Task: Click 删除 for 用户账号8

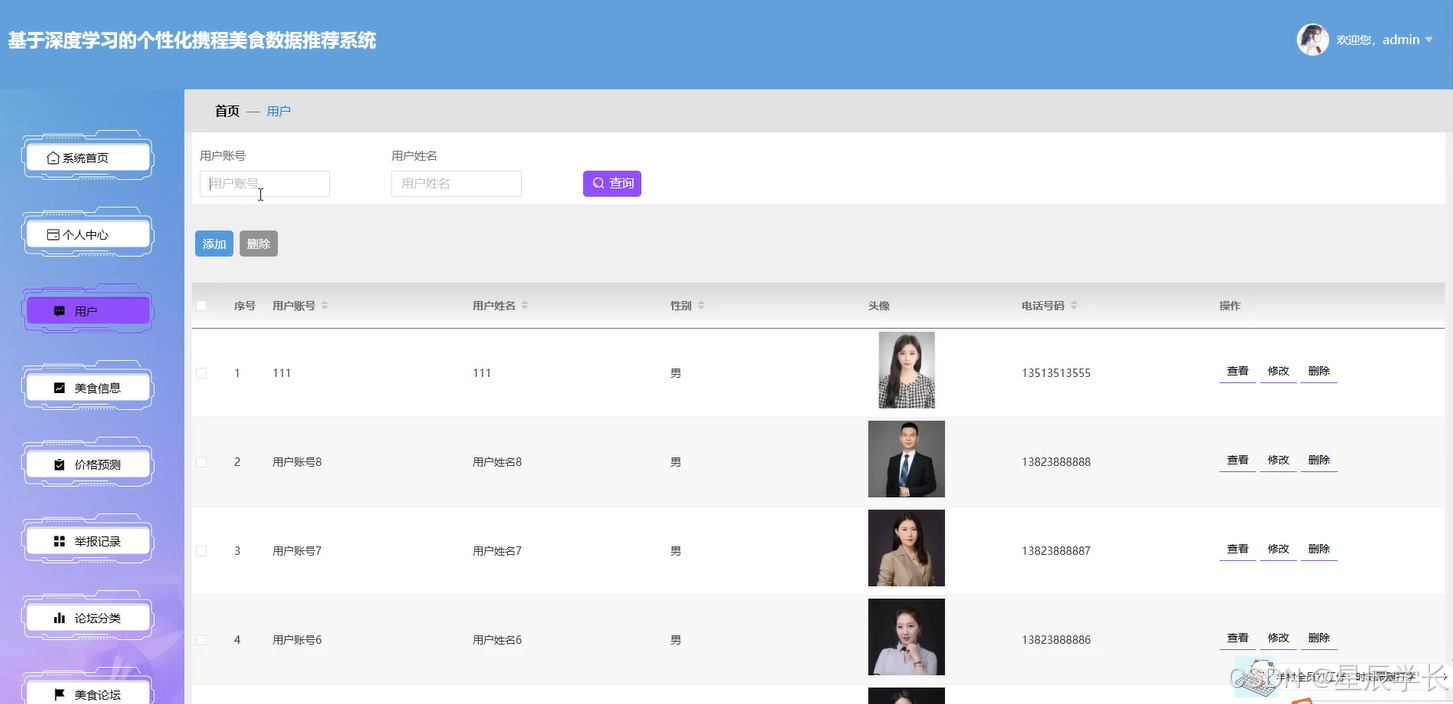Action: (x=1319, y=460)
